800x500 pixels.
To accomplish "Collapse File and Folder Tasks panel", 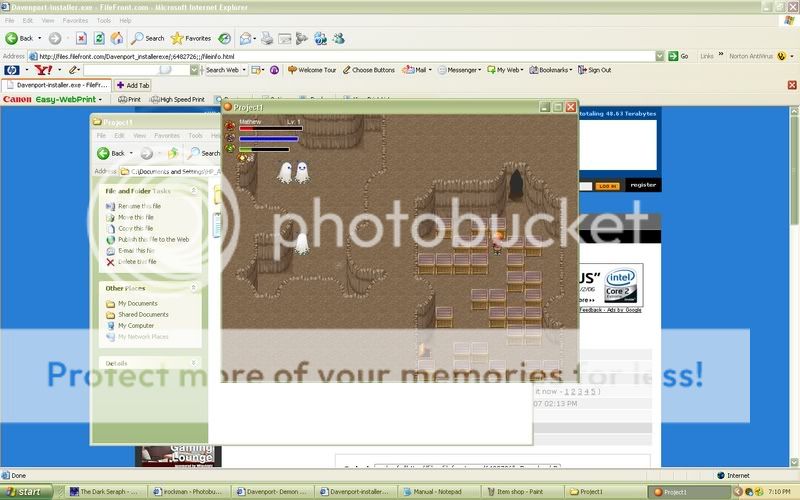I will (195, 190).
